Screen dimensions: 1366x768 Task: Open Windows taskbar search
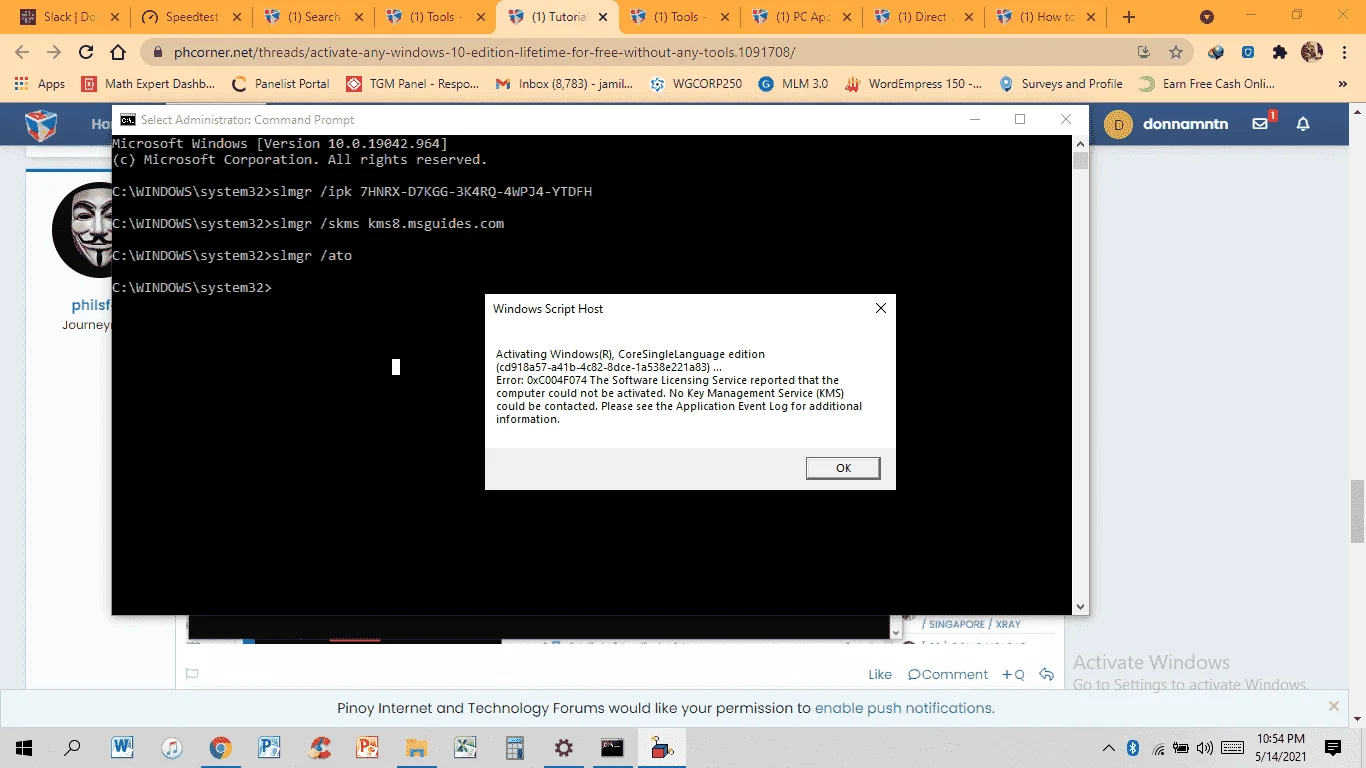pos(72,747)
